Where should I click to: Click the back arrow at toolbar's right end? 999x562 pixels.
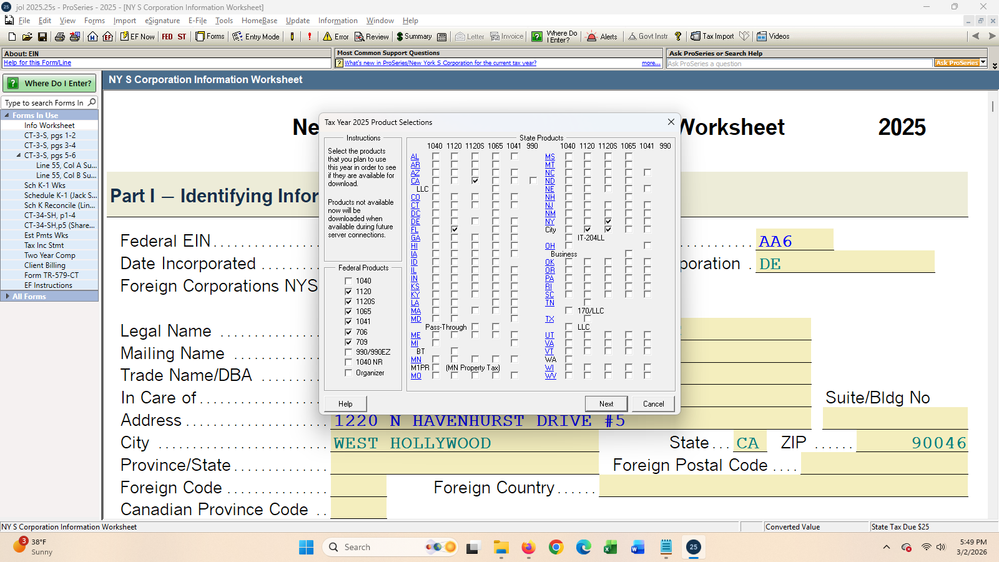(x=975, y=36)
